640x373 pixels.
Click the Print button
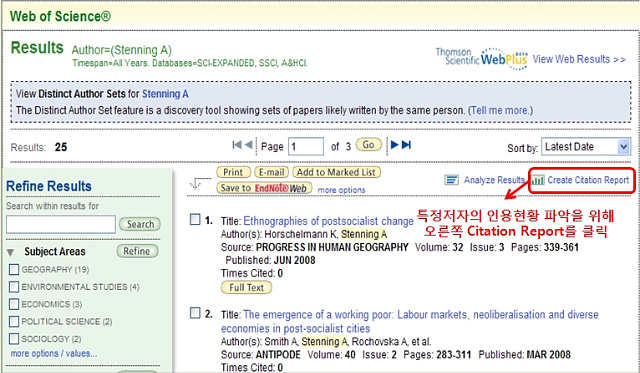233,172
